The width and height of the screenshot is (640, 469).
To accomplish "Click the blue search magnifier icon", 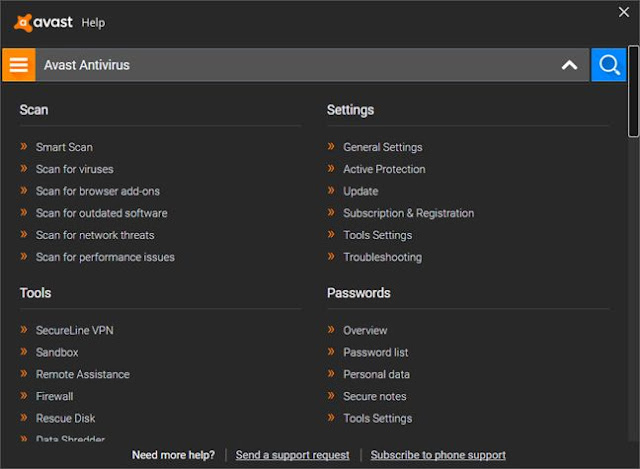I will [608, 65].
